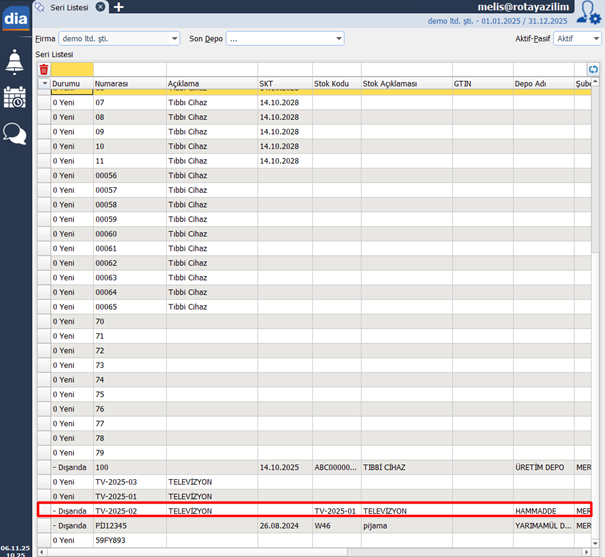Viewport: 605px width, 557px height.
Task: Click the refresh icon above the grid
Action: (x=593, y=69)
